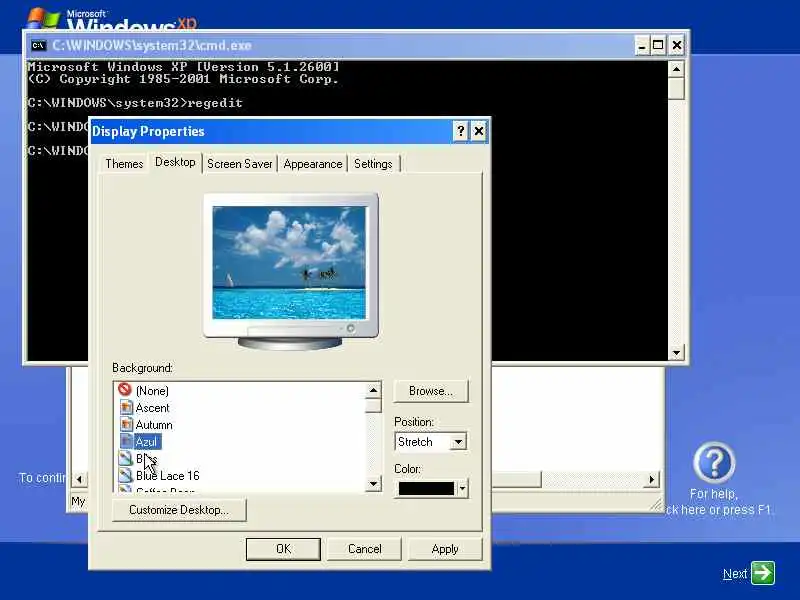Go to the Settings tab
This screenshot has width=800, height=600.
(x=373, y=164)
